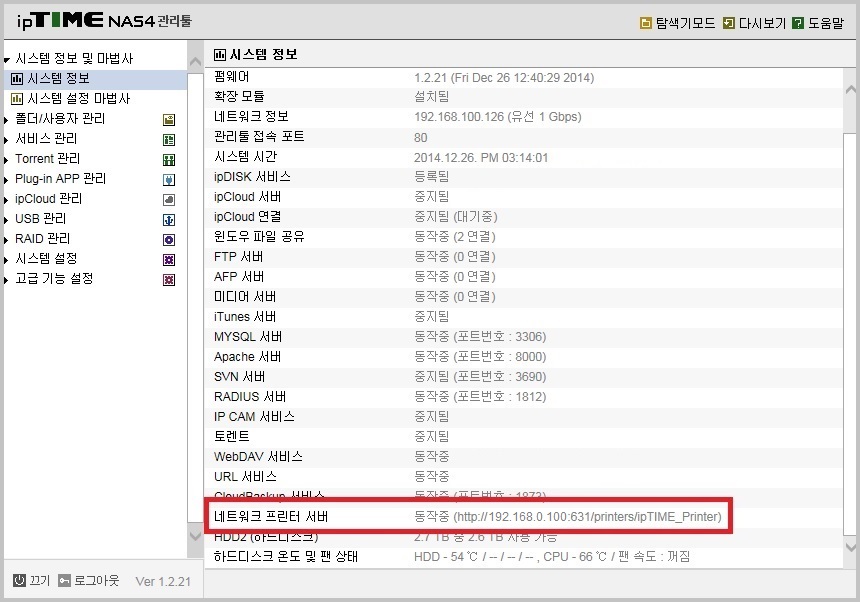The width and height of the screenshot is (860, 602).
Task: Click the IP address 192.168.100.126 text
Action: 459,117
